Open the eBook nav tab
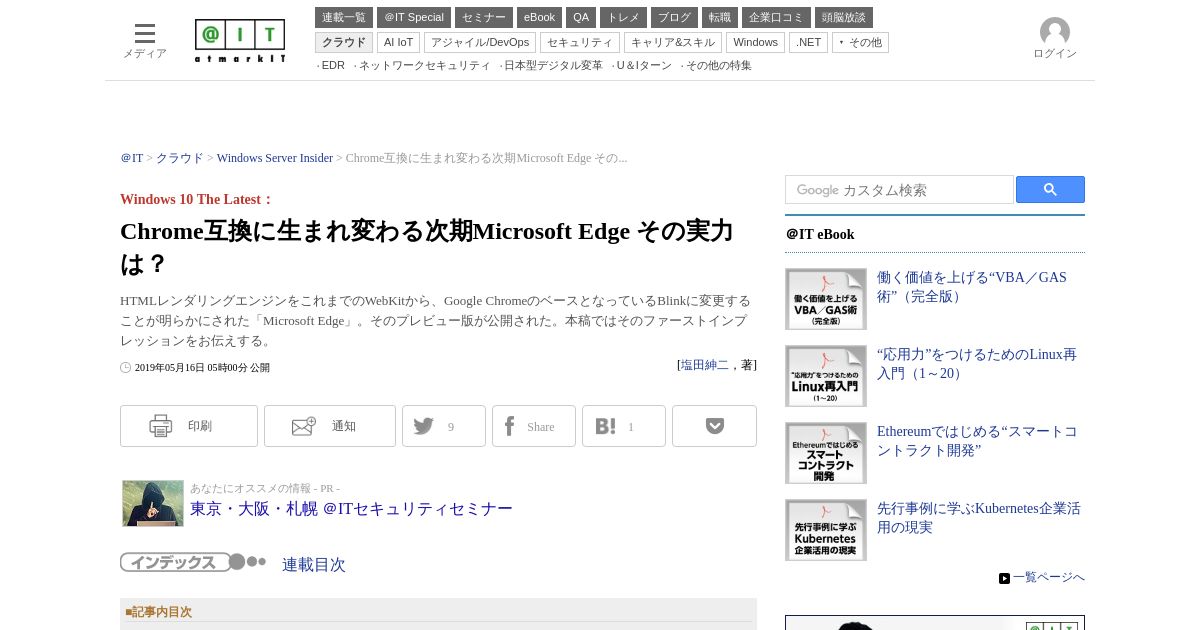 tap(539, 17)
